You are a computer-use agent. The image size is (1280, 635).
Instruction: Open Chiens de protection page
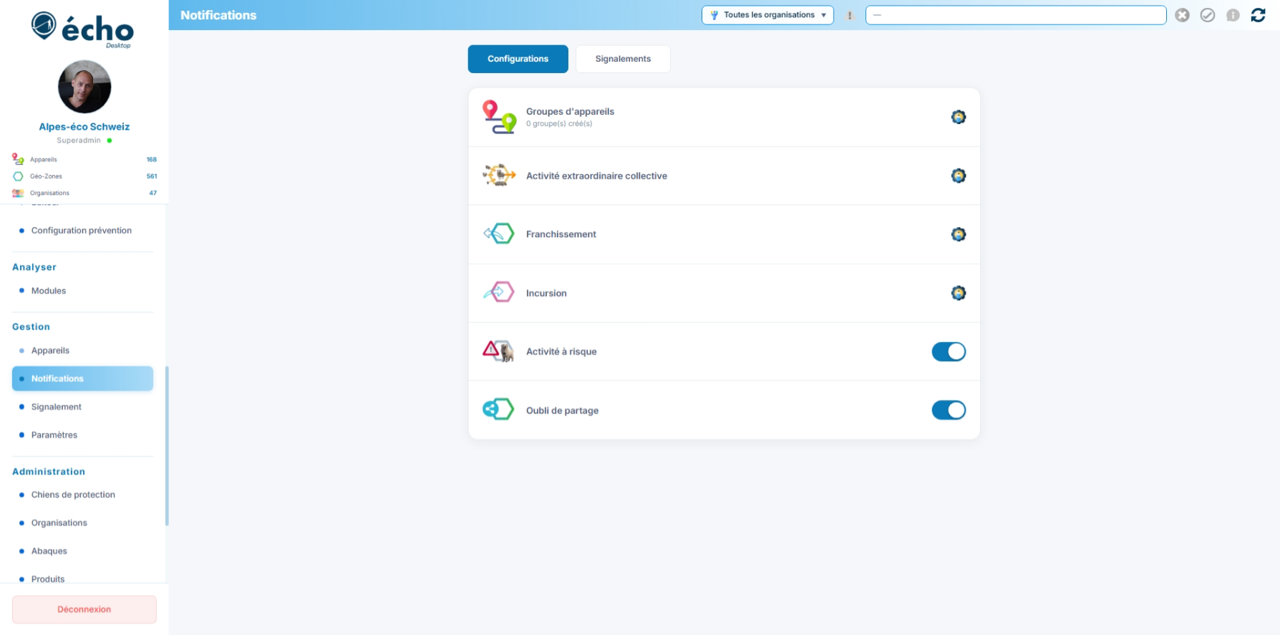tap(73, 495)
